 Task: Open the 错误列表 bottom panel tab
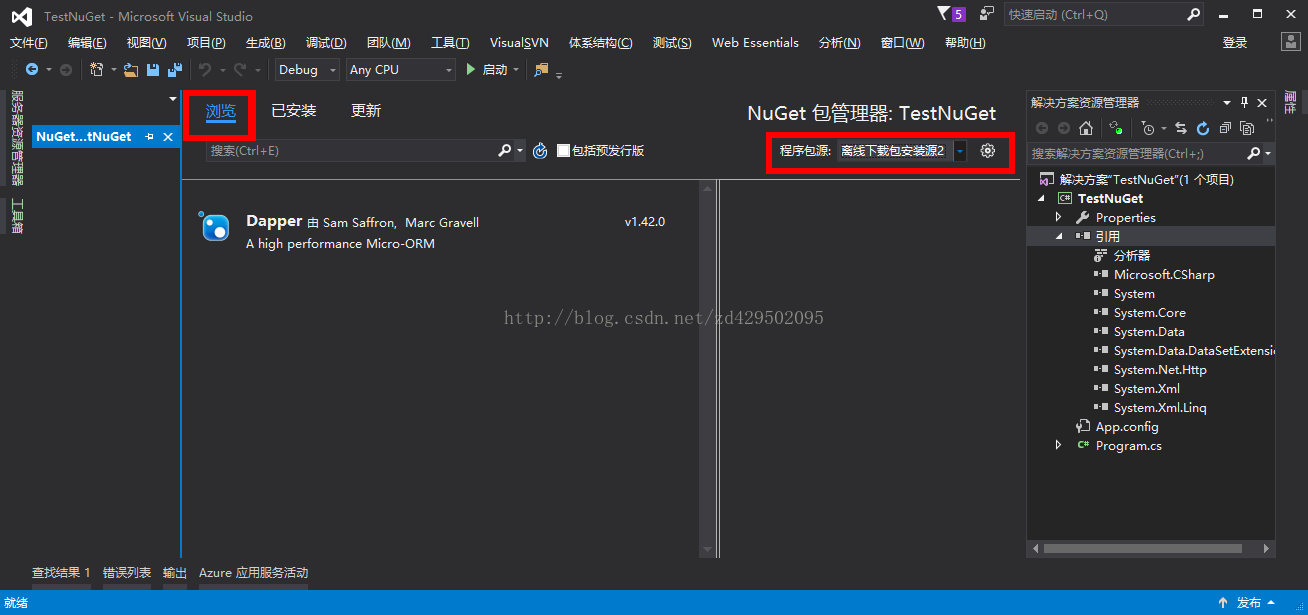[127, 573]
